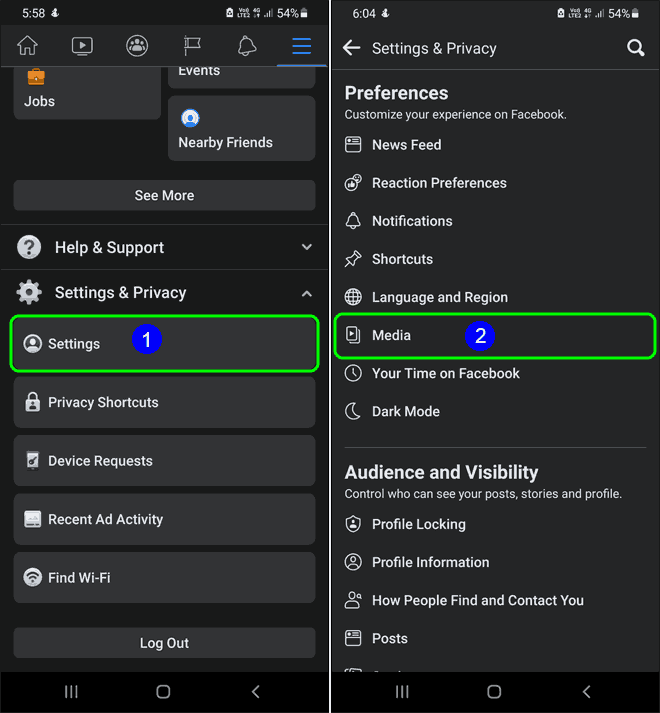
Task: Tap Android back button on right phone
Action: [587, 692]
